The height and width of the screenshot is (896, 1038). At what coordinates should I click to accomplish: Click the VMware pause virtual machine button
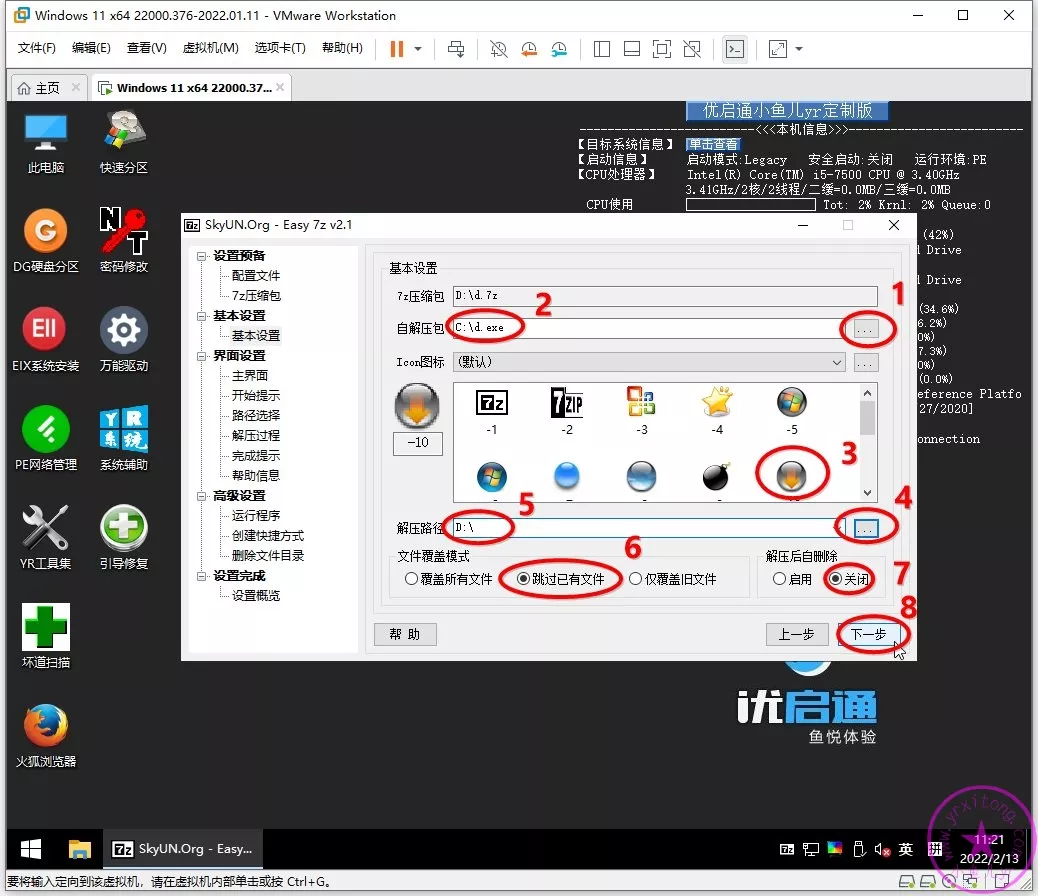click(x=397, y=48)
